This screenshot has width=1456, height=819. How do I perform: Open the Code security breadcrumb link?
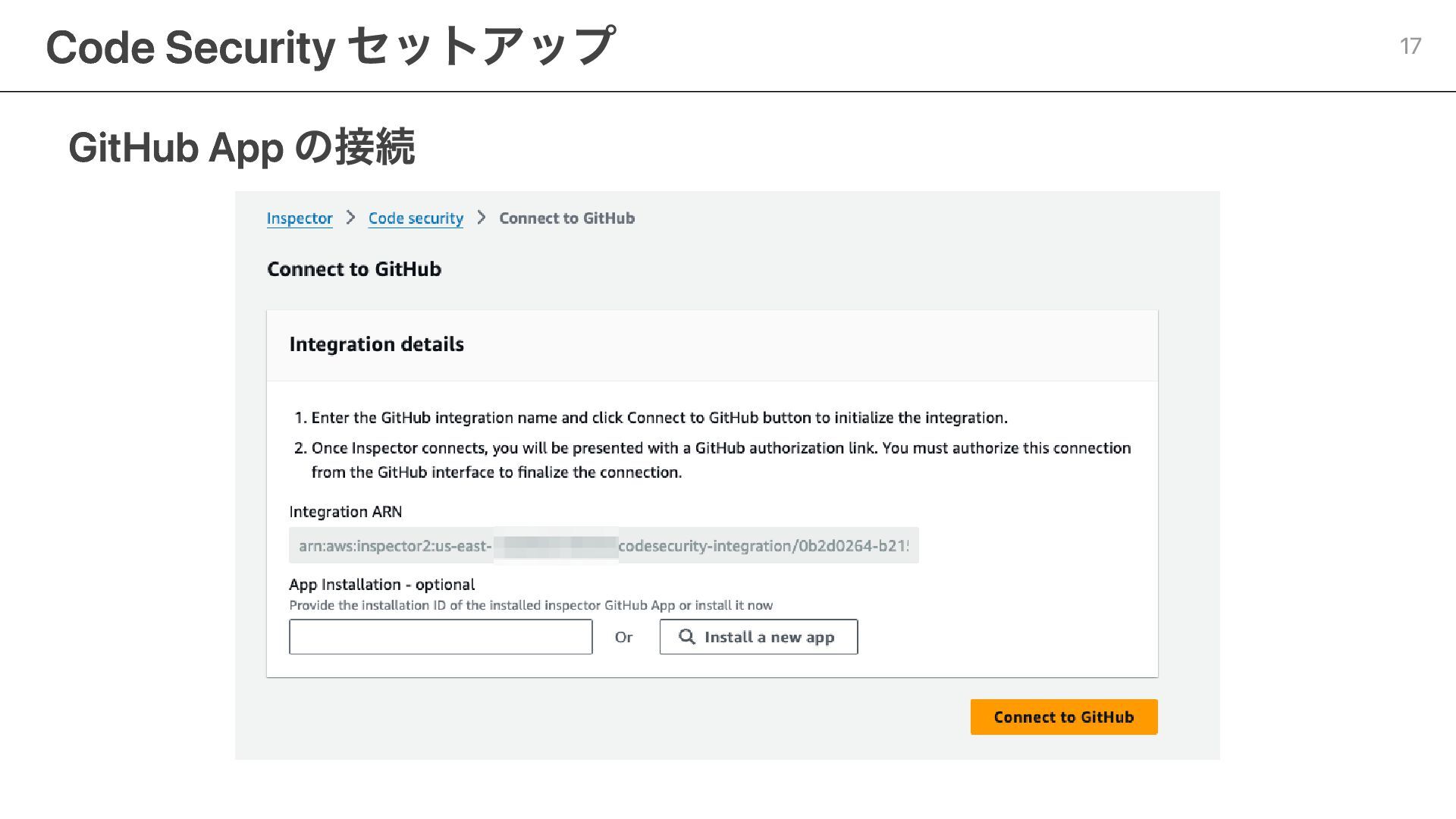point(416,218)
